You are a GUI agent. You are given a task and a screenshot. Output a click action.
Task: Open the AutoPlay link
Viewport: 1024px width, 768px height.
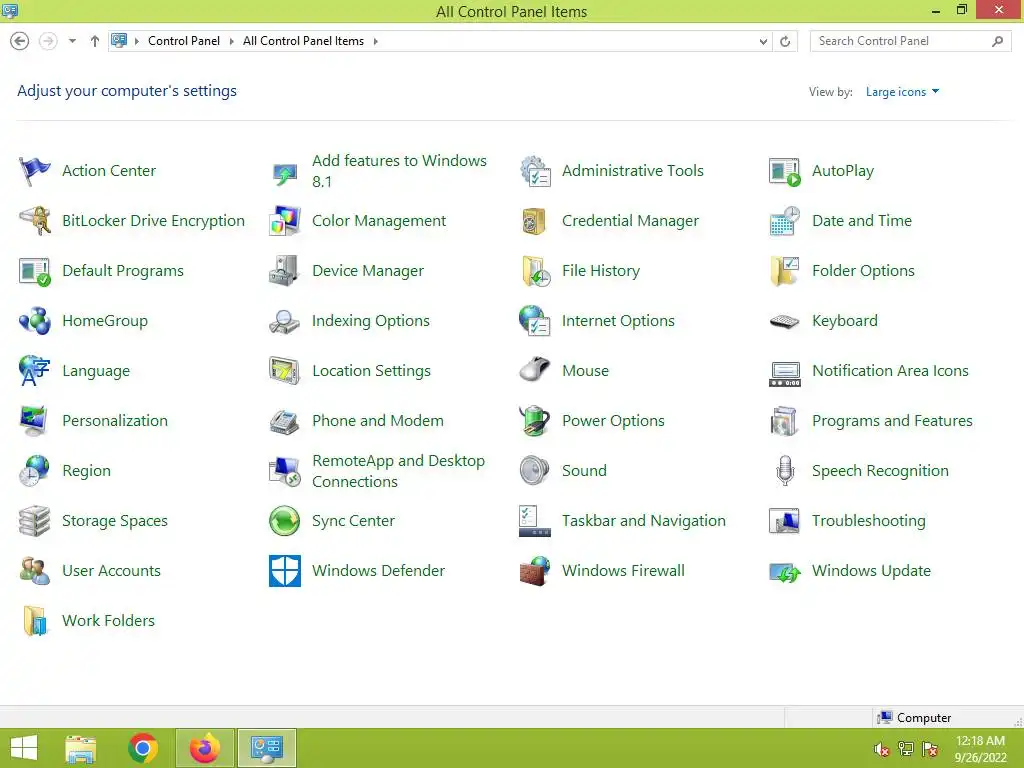click(x=842, y=171)
